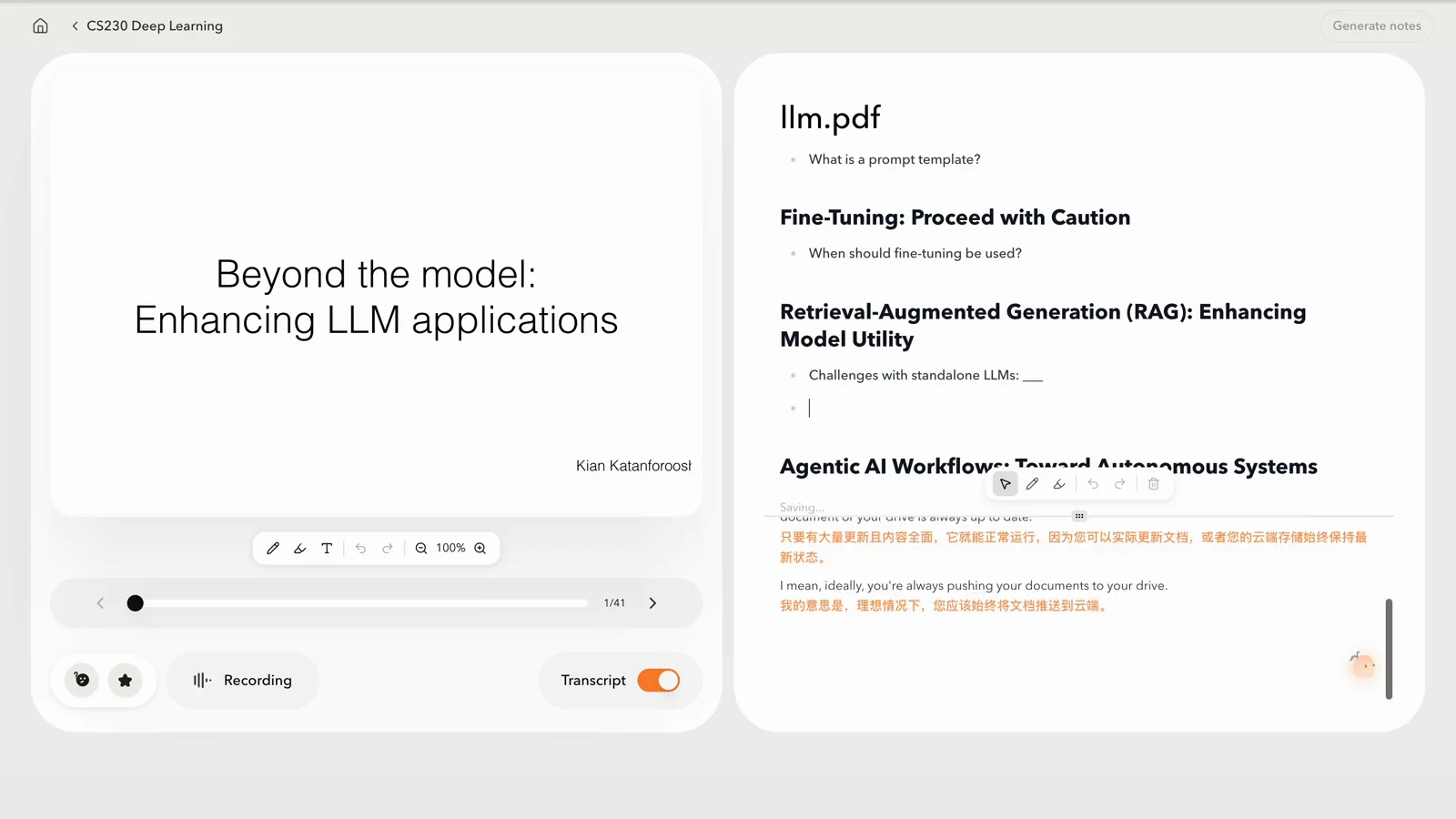Redo the slide annotation

[x=388, y=548]
